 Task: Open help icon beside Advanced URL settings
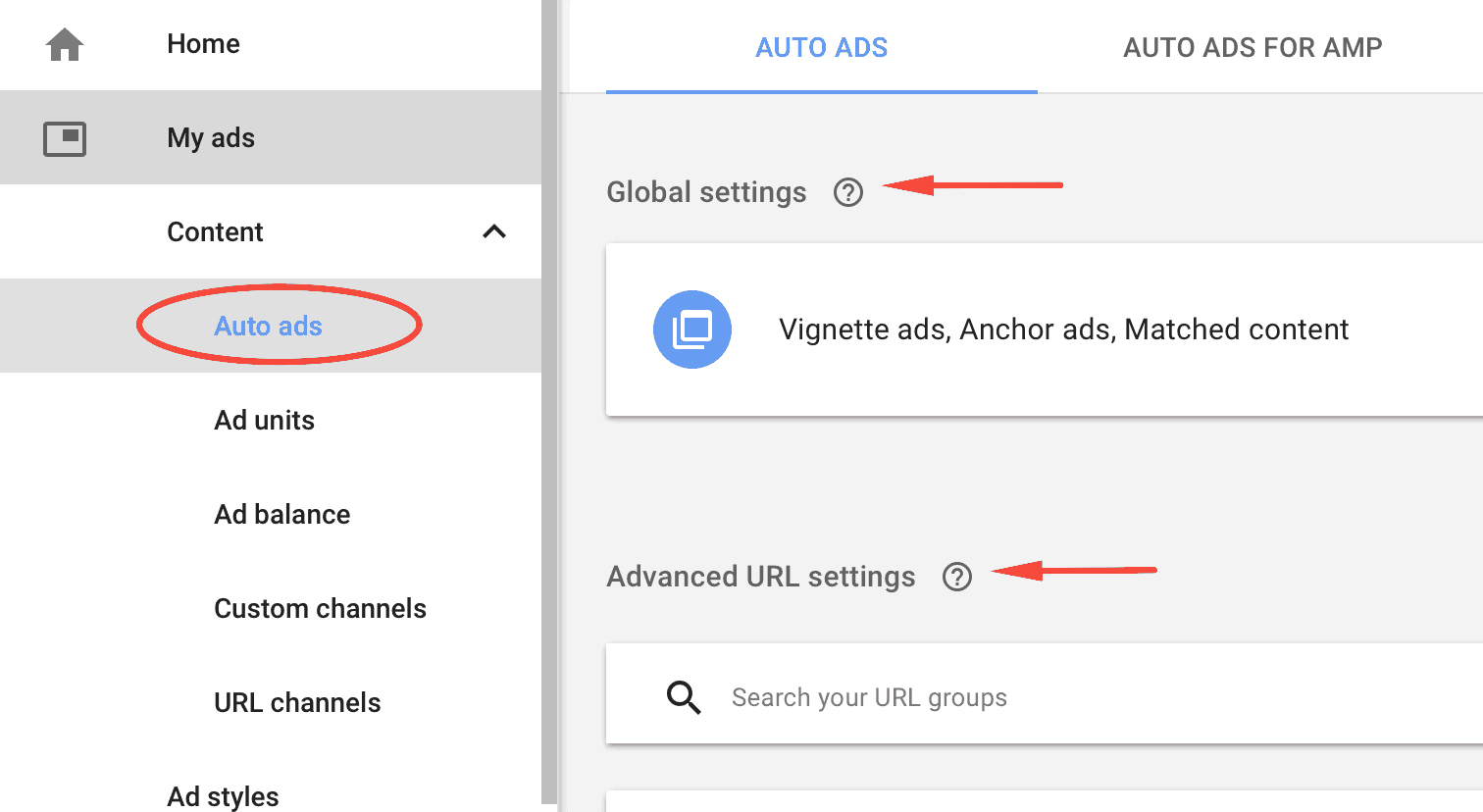click(x=956, y=577)
